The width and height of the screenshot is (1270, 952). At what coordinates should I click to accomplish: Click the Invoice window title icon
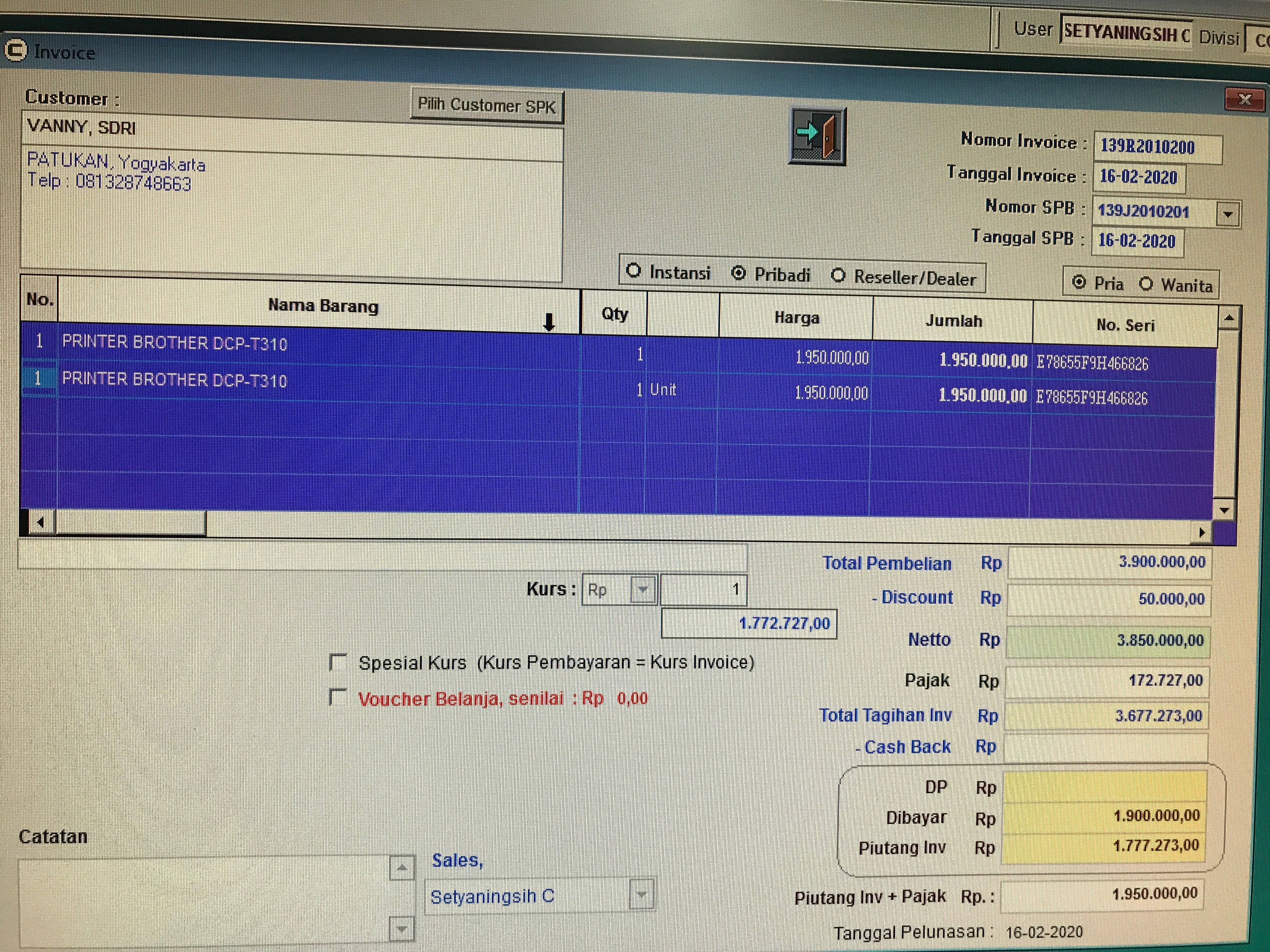(x=15, y=50)
